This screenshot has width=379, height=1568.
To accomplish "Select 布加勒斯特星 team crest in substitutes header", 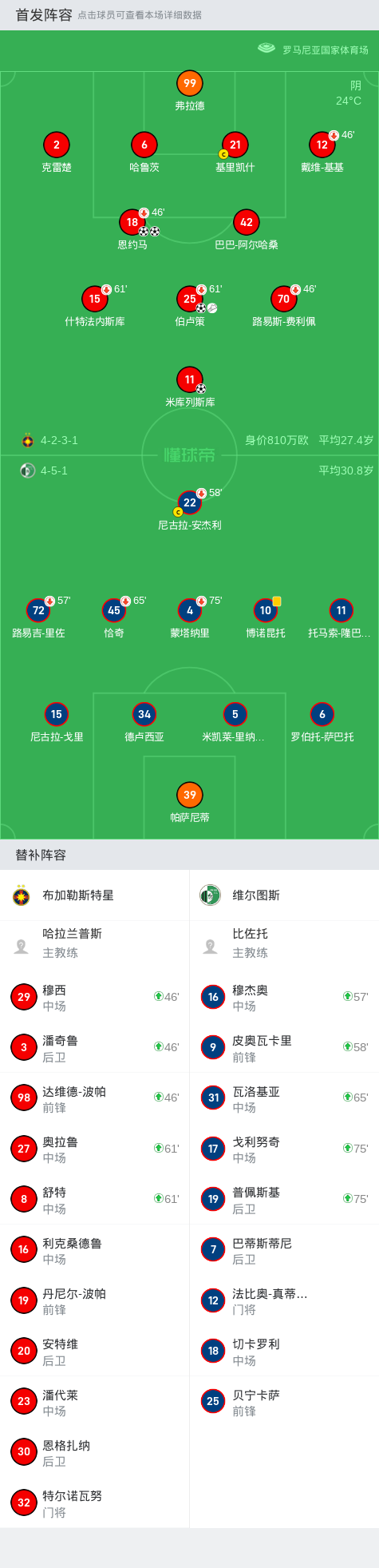I will 22,895.
